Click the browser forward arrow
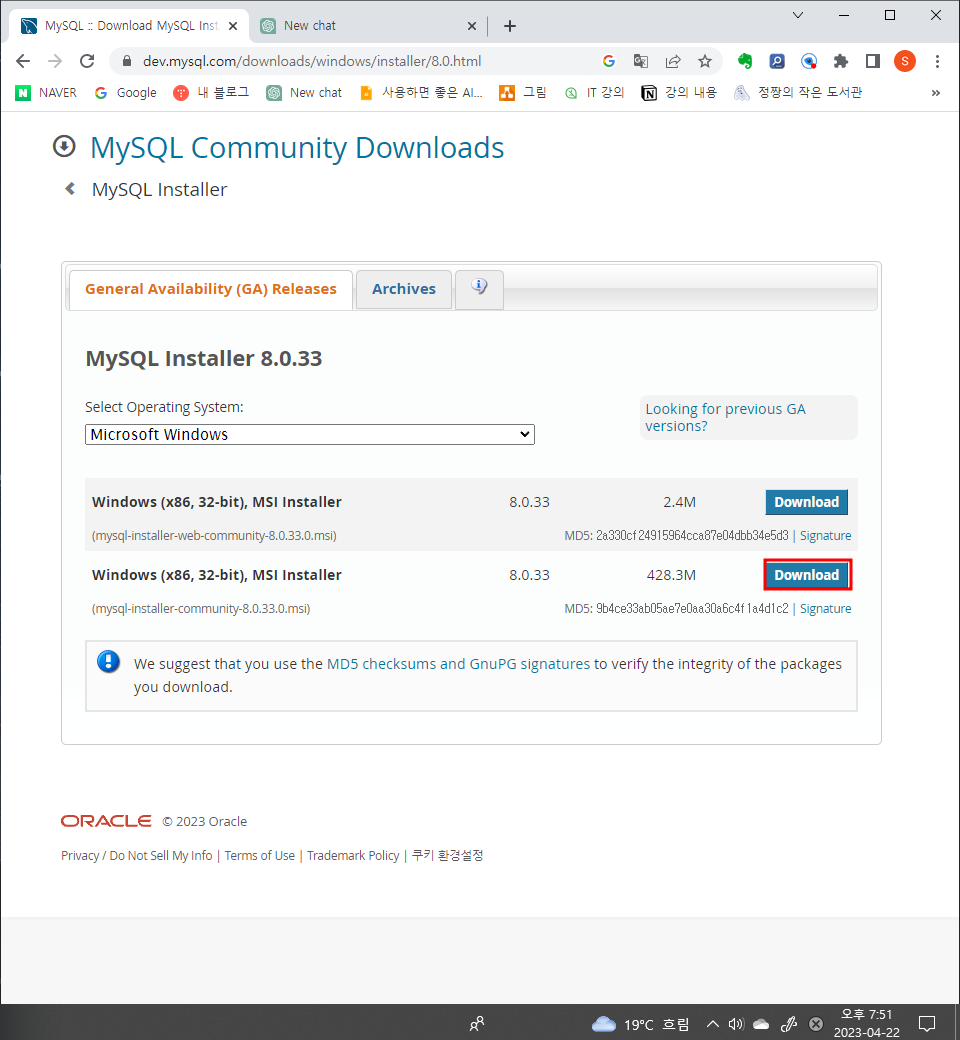The image size is (960, 1040). pyautogui.click(x=55, y=61)
